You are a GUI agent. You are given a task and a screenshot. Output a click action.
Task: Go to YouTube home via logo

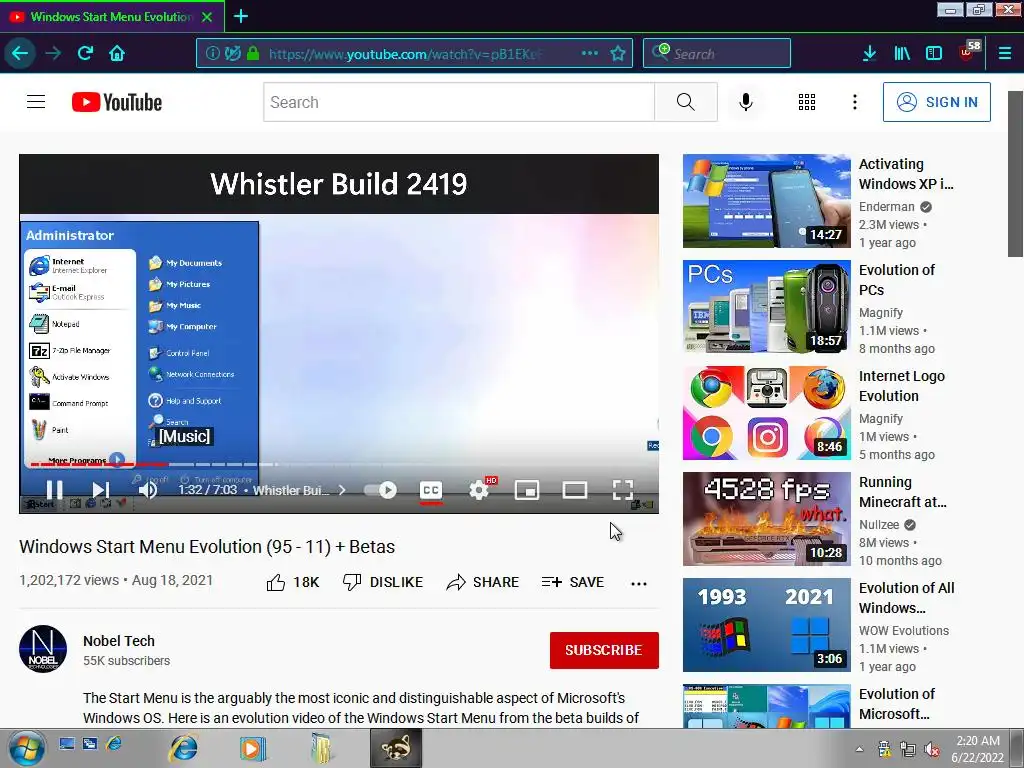(x=117, y=102)
